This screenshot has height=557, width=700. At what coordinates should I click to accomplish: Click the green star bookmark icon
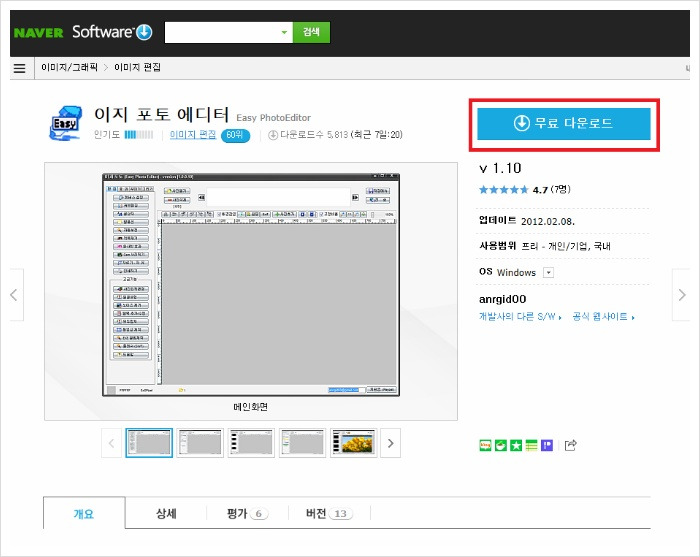click(x=516, y=445)
